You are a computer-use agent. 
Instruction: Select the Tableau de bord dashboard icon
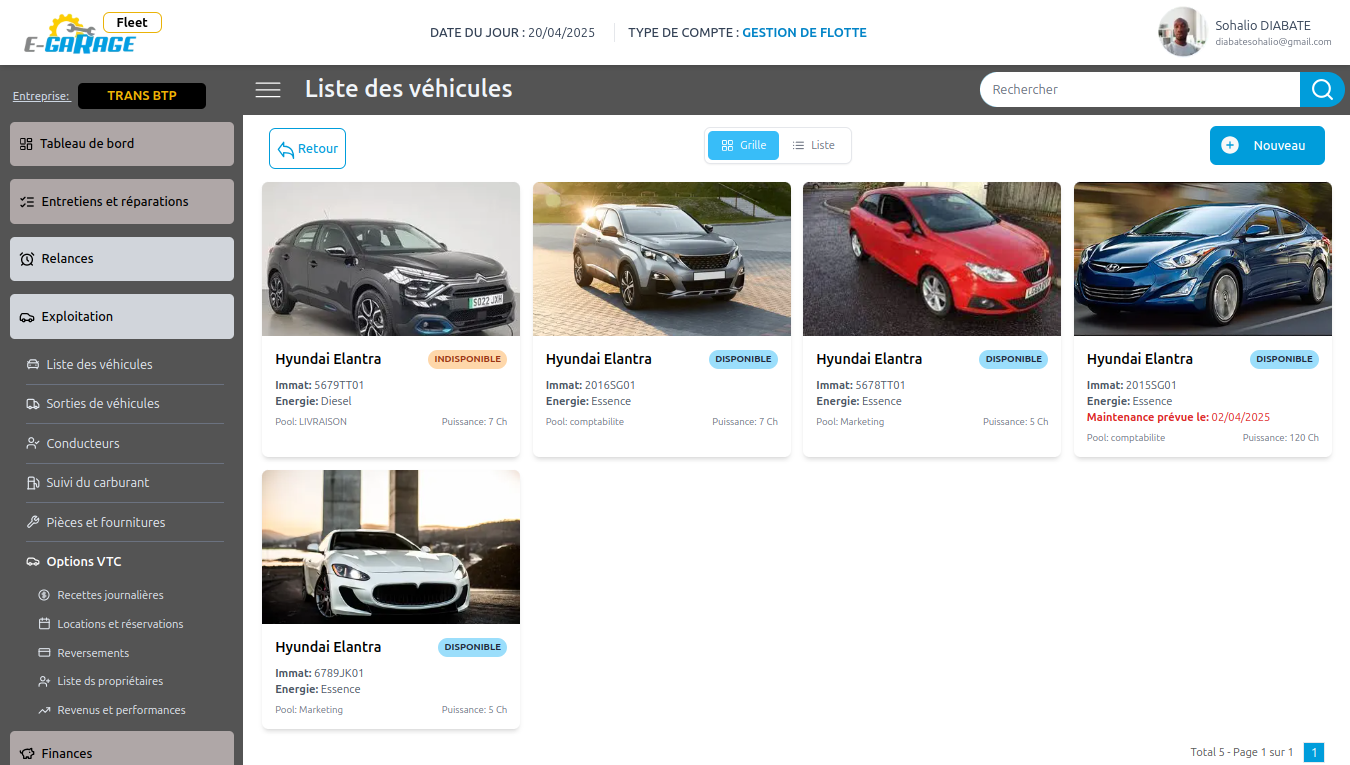24,143
